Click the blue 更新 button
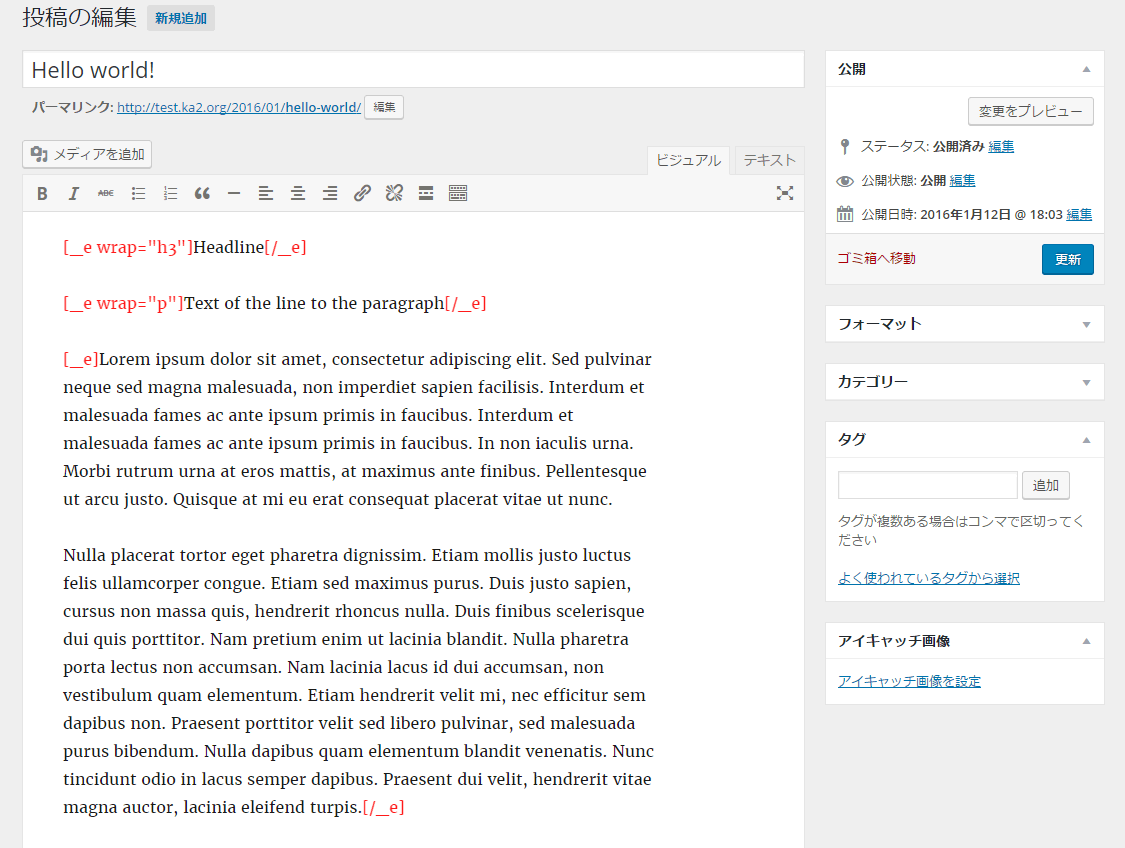 [x=1067, y=259]
